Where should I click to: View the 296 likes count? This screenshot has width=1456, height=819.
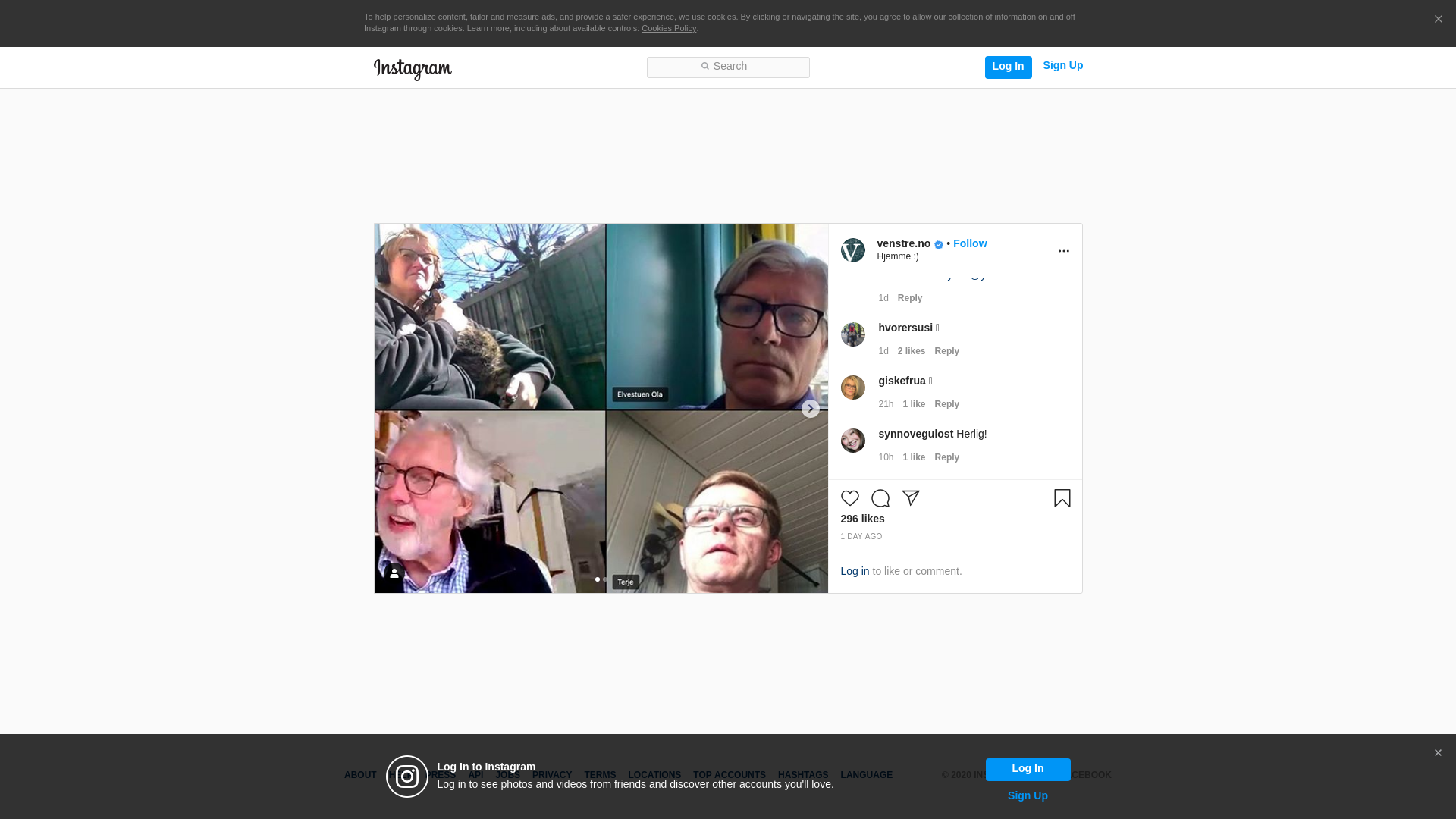pyautogui.click(x=862, y=519)
